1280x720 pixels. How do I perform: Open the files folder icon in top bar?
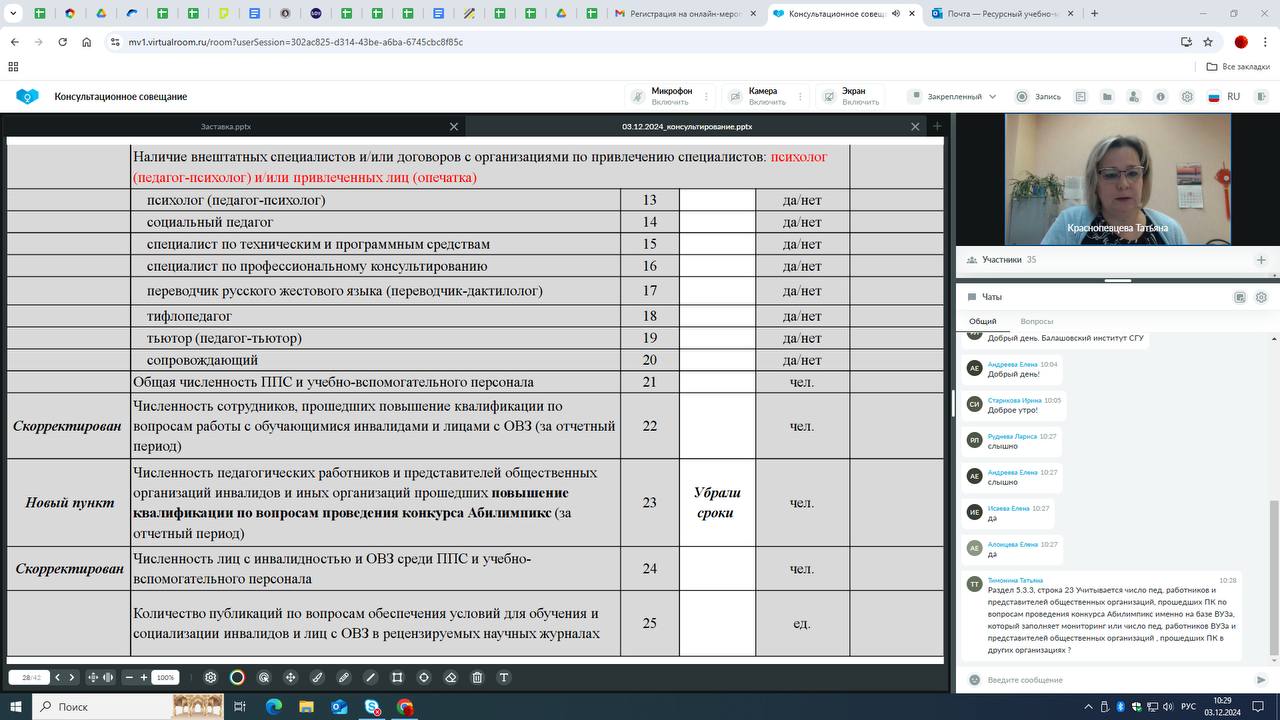[1107, 97]
